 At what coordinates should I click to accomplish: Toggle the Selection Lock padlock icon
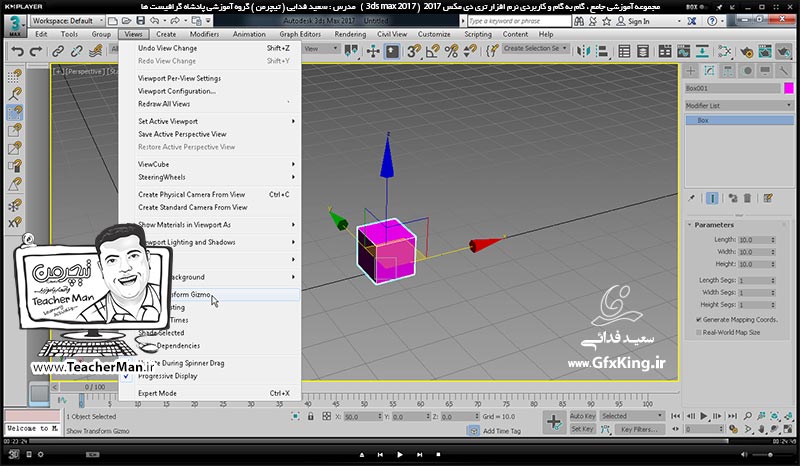point(310,416)
